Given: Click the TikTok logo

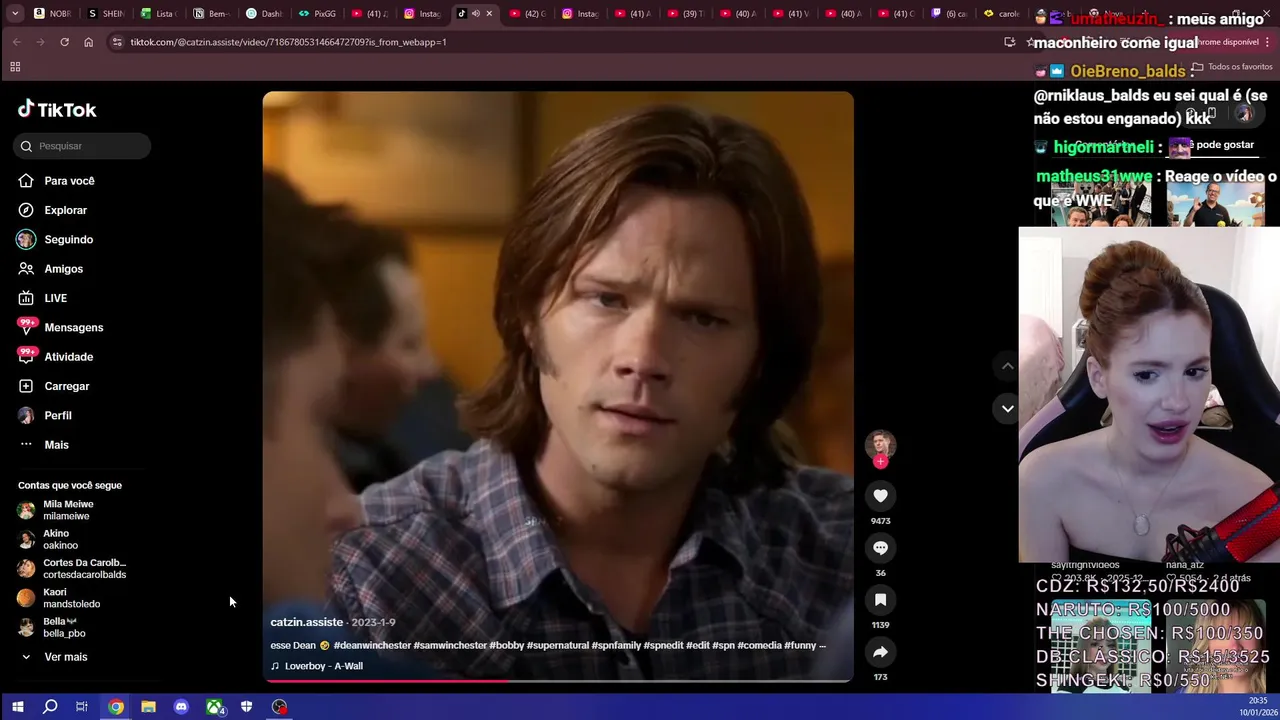Looking at the screenshot, I should tap(57, 110).
